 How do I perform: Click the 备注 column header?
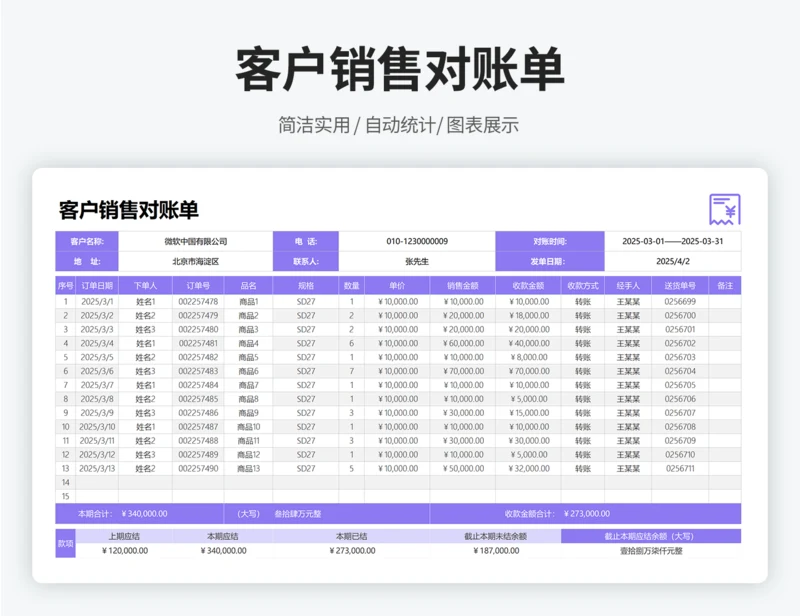725,286
